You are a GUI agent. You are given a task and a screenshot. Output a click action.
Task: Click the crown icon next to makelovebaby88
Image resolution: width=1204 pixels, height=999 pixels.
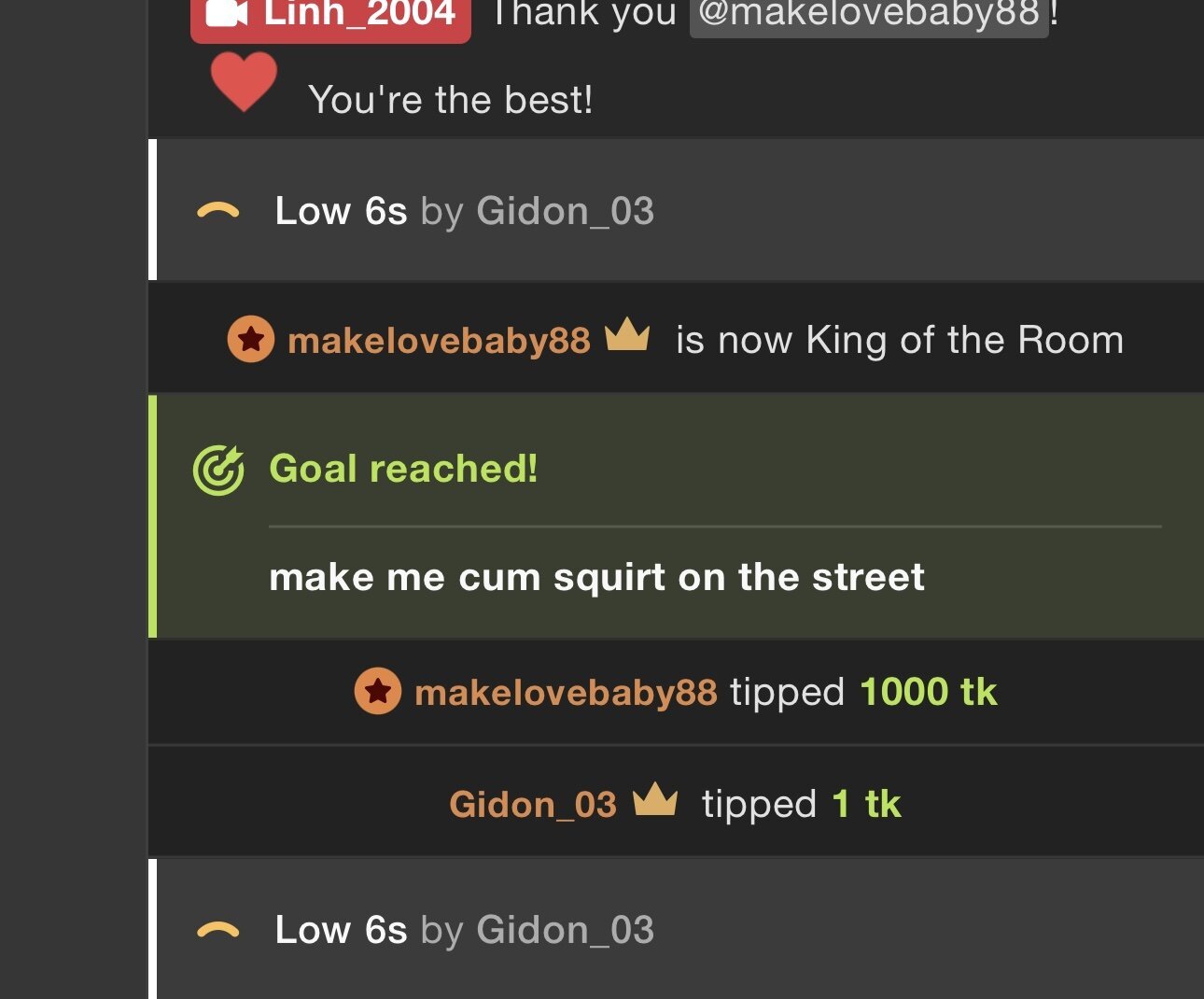(627, 334)
